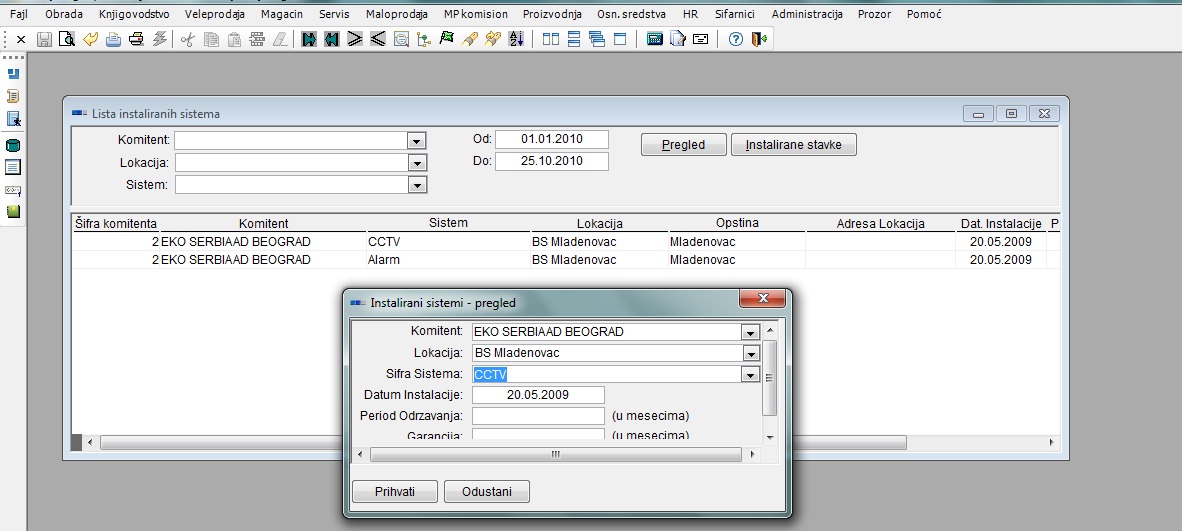Click the green notebook icon in the sidebar
The width and height of the screenshot is (1182, 531).
coord(14,211)
